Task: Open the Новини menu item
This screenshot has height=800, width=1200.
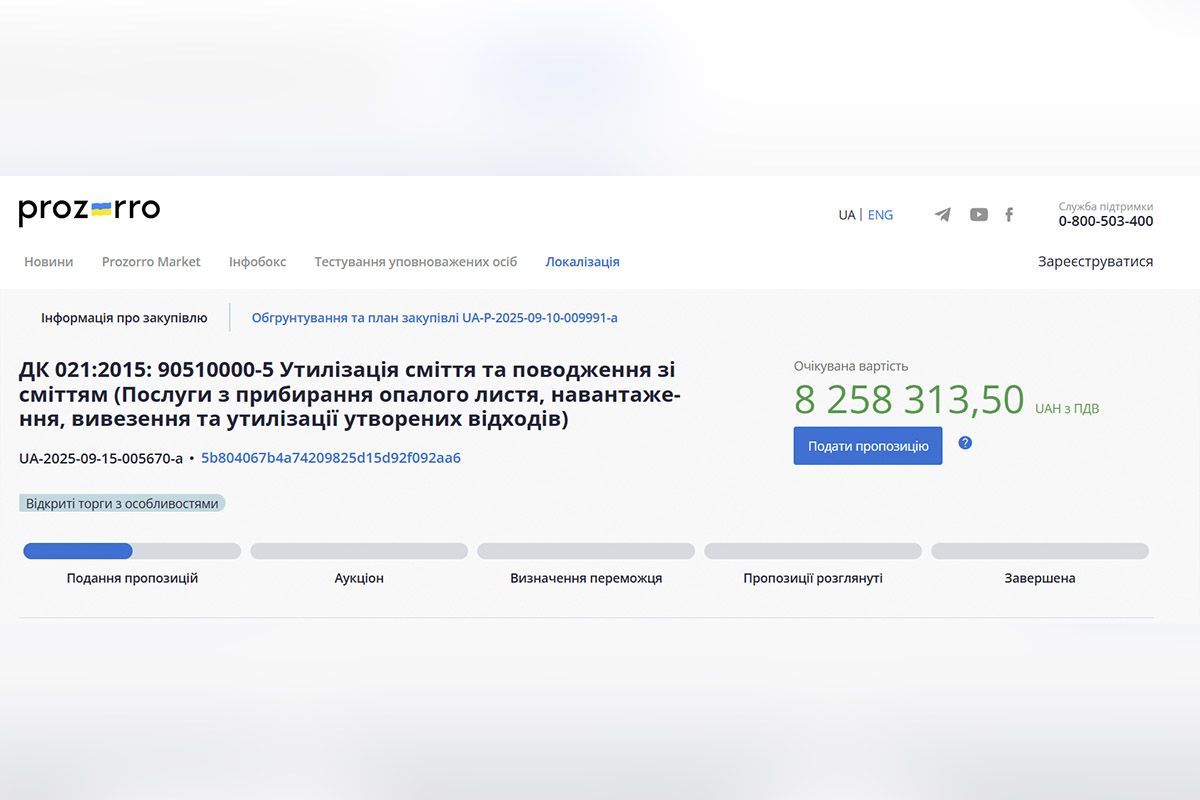Action: (48, 261)
